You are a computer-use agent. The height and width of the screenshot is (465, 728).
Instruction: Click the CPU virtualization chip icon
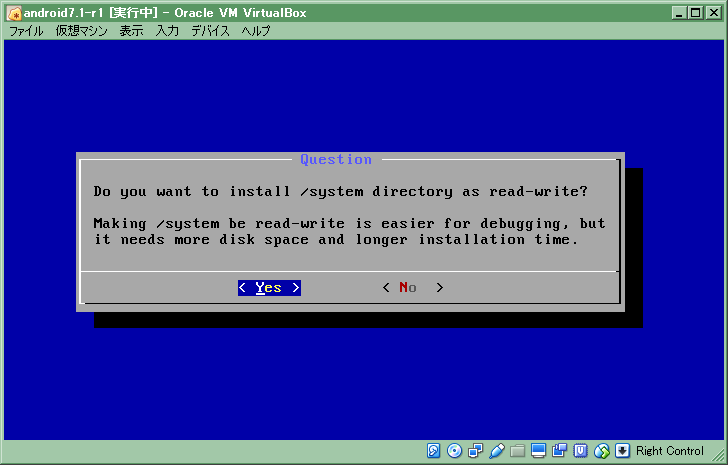[x=580, y=451]
